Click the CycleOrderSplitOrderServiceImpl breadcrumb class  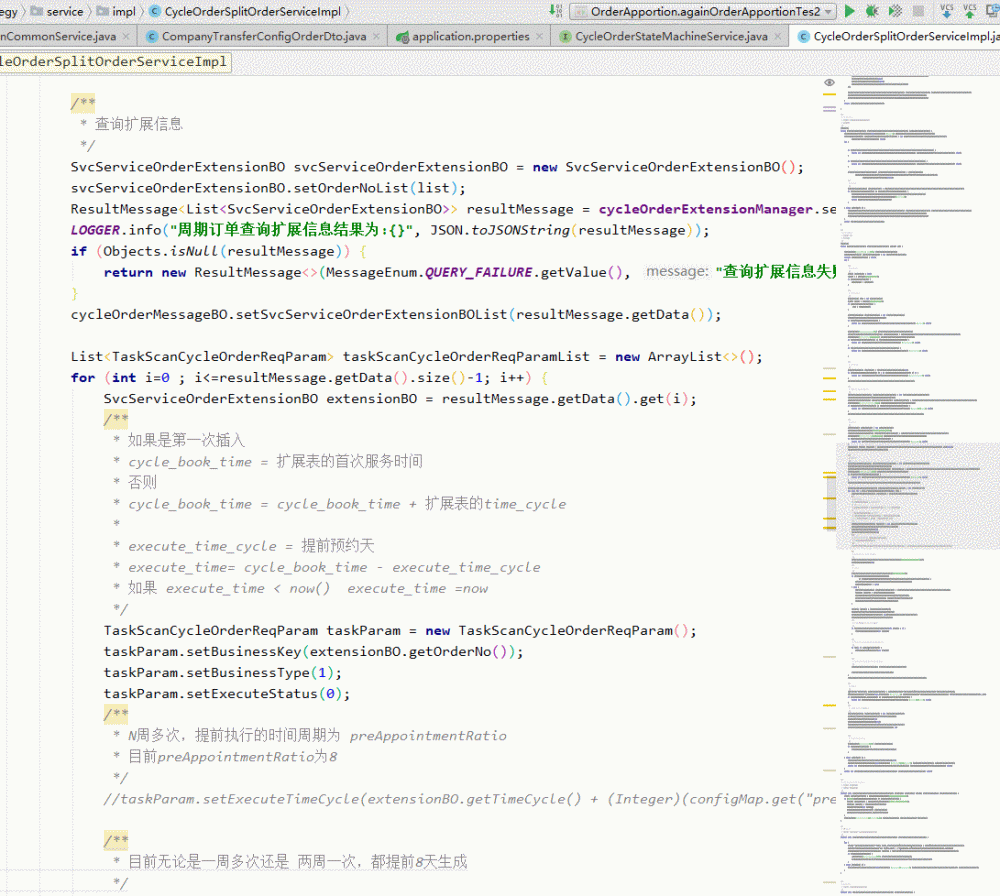coord(246,11)
